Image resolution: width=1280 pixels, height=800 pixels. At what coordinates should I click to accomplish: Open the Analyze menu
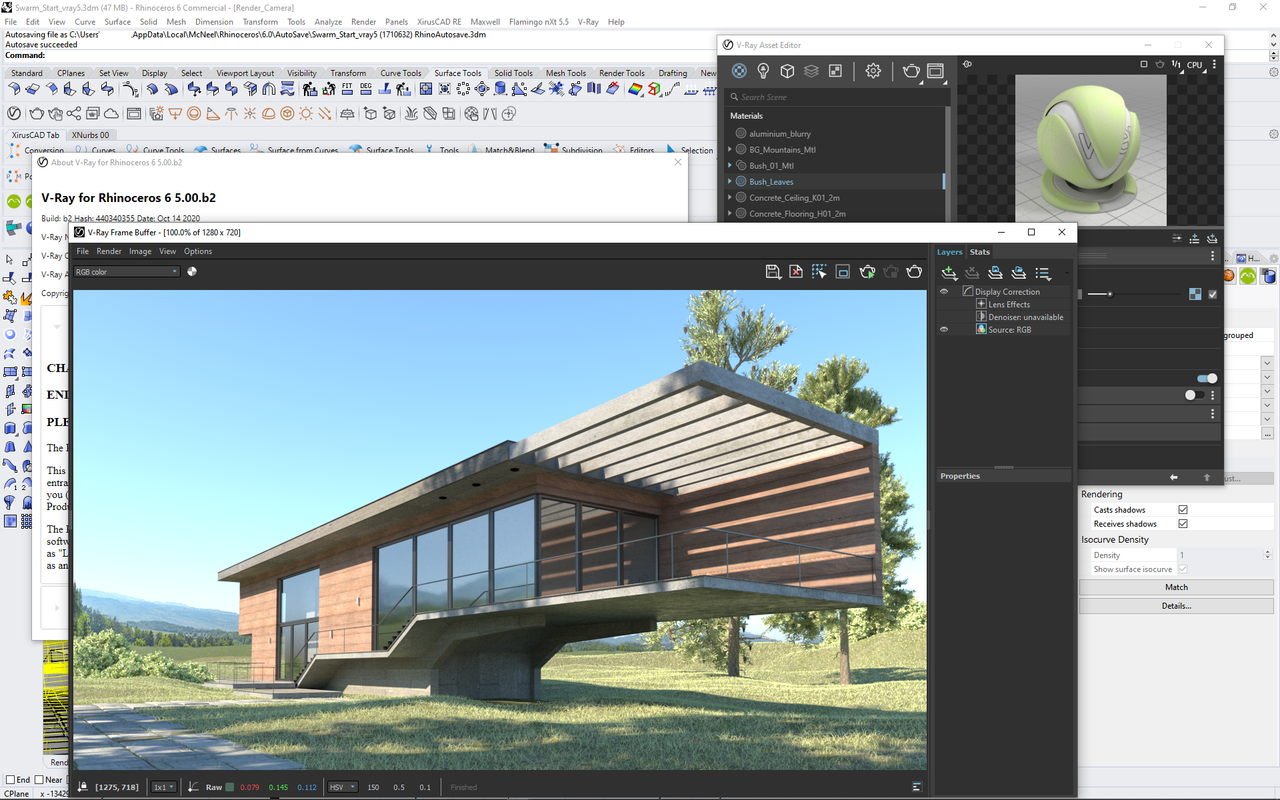328,21
